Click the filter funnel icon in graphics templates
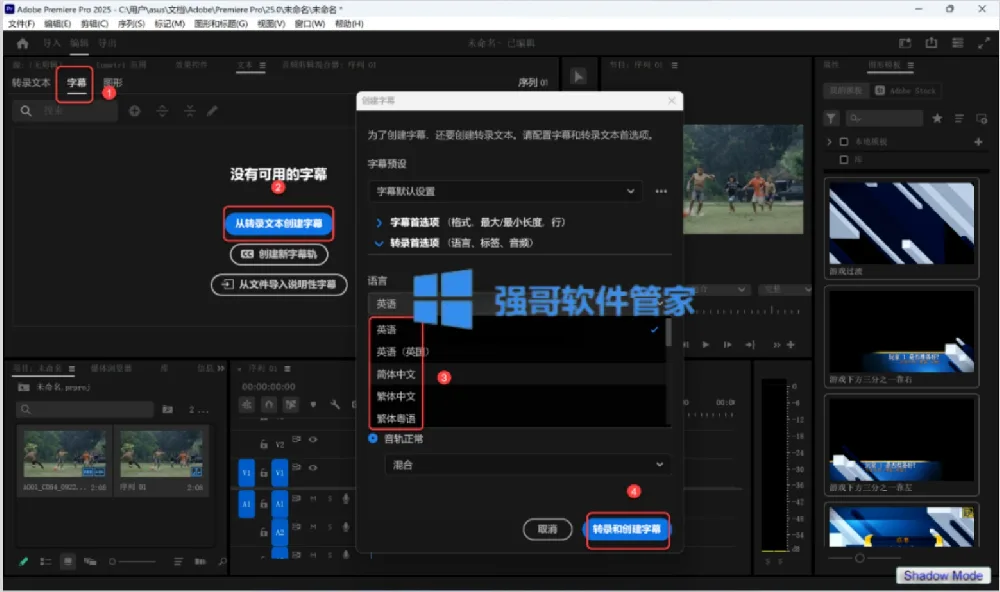This screenshot has height=592, width=1000. (831, 119)
